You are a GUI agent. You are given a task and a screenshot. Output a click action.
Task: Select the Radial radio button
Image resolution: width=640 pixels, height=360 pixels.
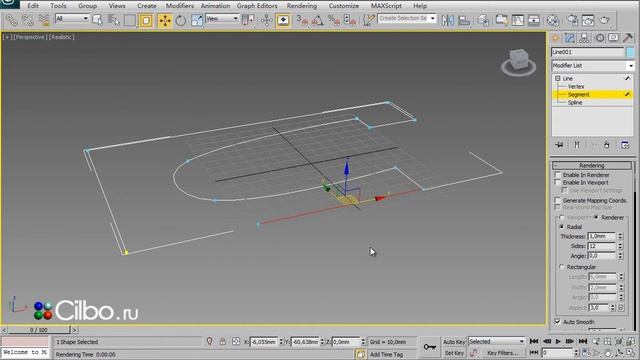562,227
